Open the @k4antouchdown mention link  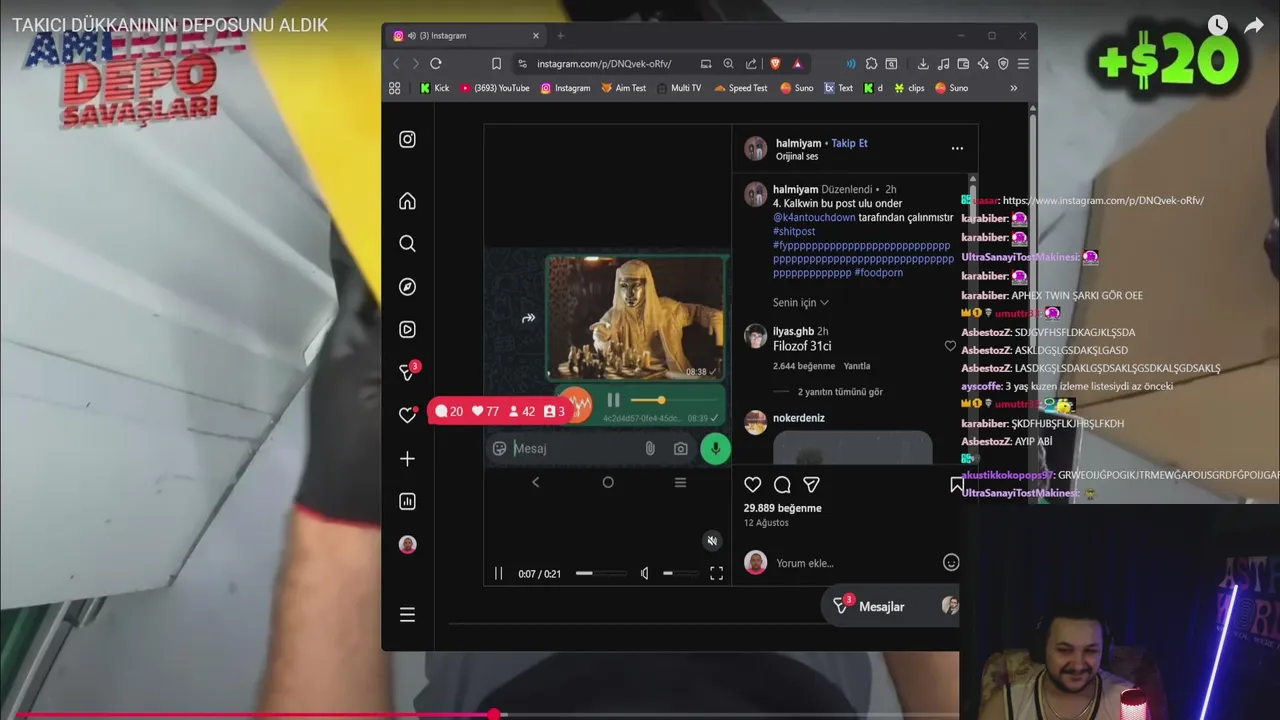click(814, 217)
